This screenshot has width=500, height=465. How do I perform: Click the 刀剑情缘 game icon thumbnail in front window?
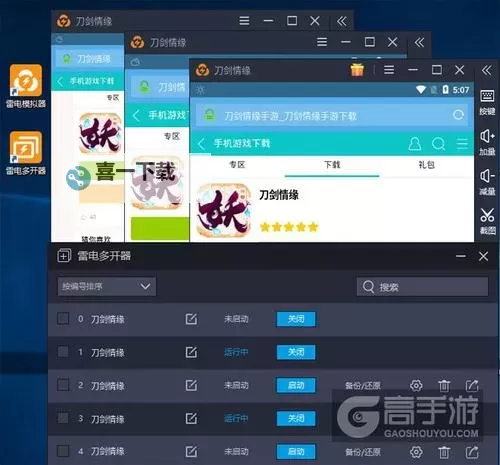pyautogui.click(x=223, y=210)
